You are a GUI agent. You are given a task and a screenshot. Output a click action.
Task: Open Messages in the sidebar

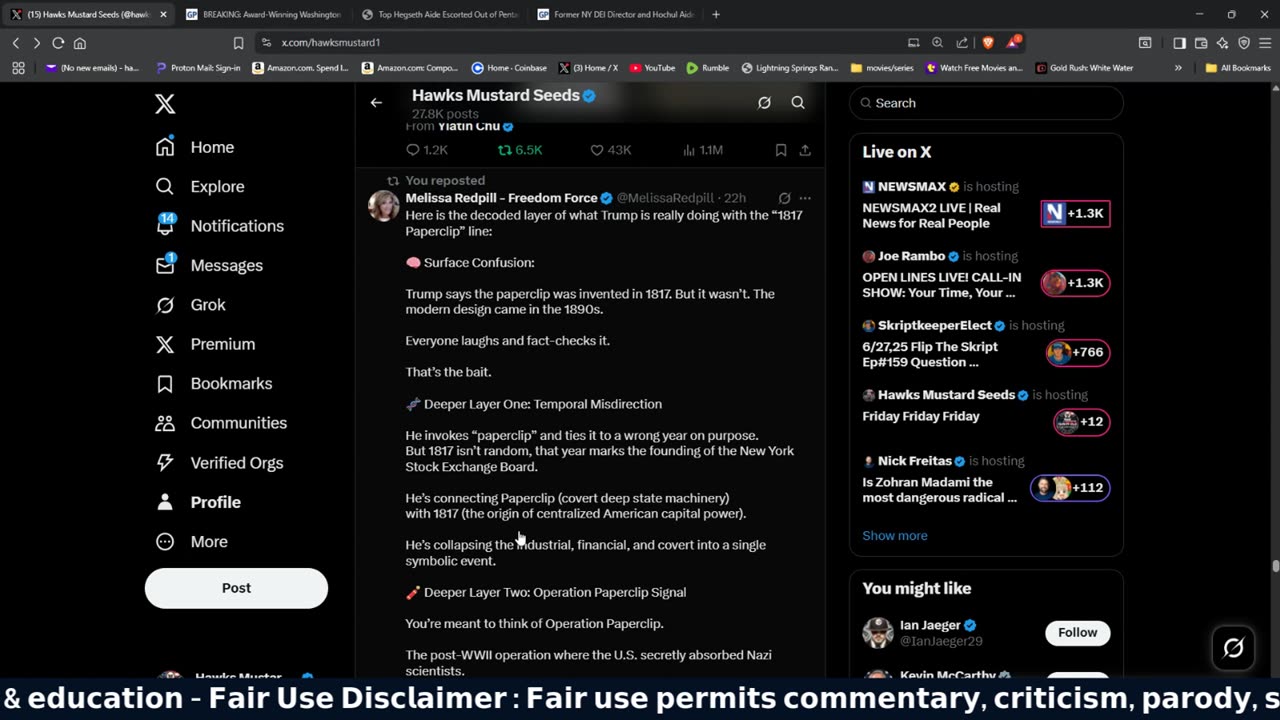[x=209, y=265]
